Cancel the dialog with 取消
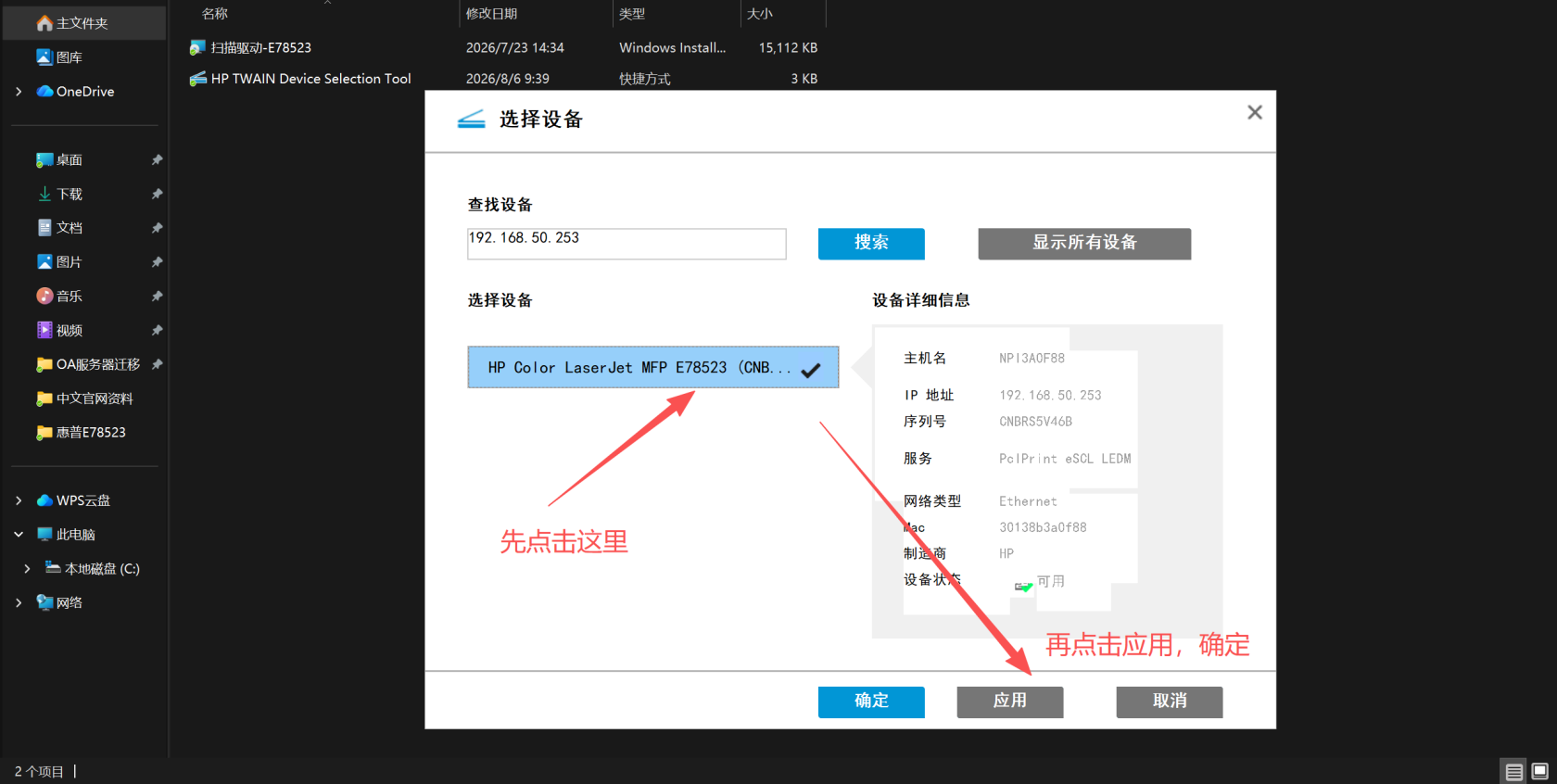Image resolution: width=1557 pixels, height=784 pixels. [1170, 702]
